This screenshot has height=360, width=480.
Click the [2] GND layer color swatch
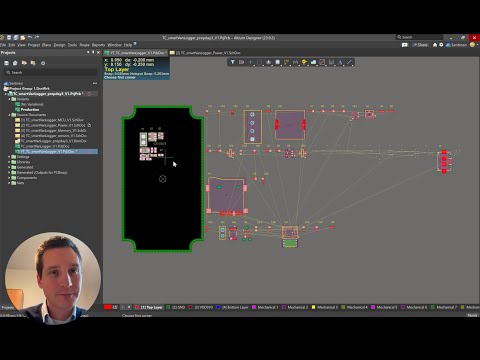[x=168, y=307]
